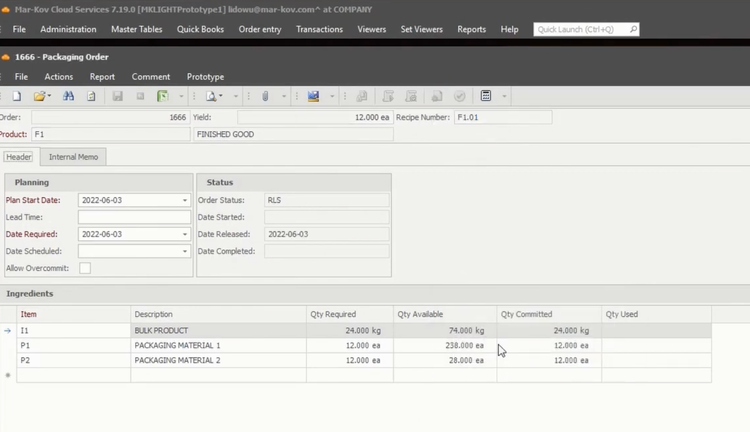Expand the Plan Start Date dropdown
Viewport: 750px width, 432px height.
tap(185, 201)
